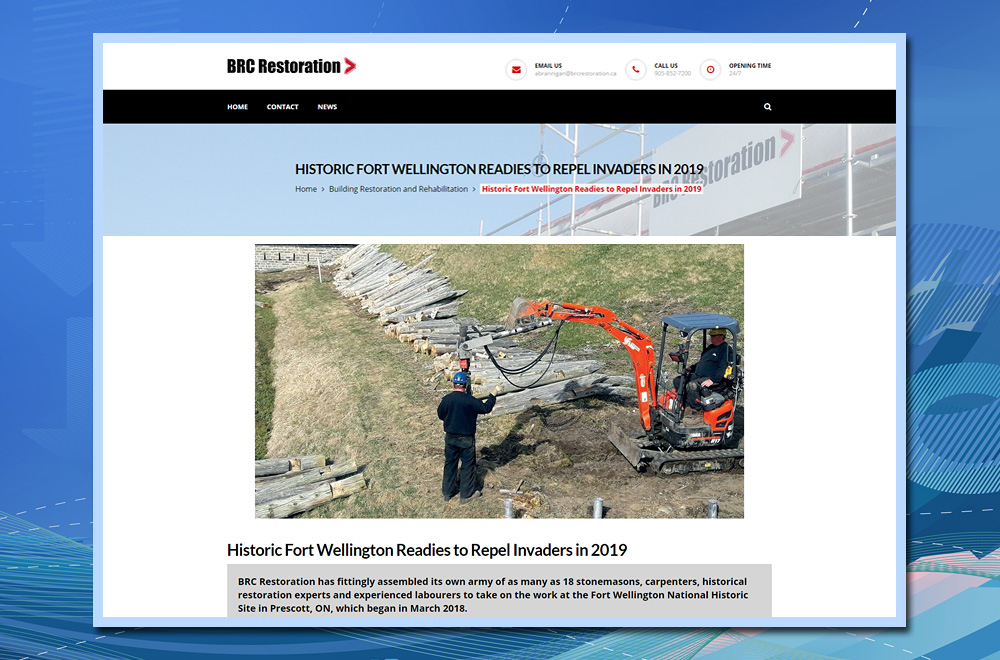This screenshot has height=660, width=1000.
Task: Click the 24/7 opening hours text
Action: click(x=735, y=73)
